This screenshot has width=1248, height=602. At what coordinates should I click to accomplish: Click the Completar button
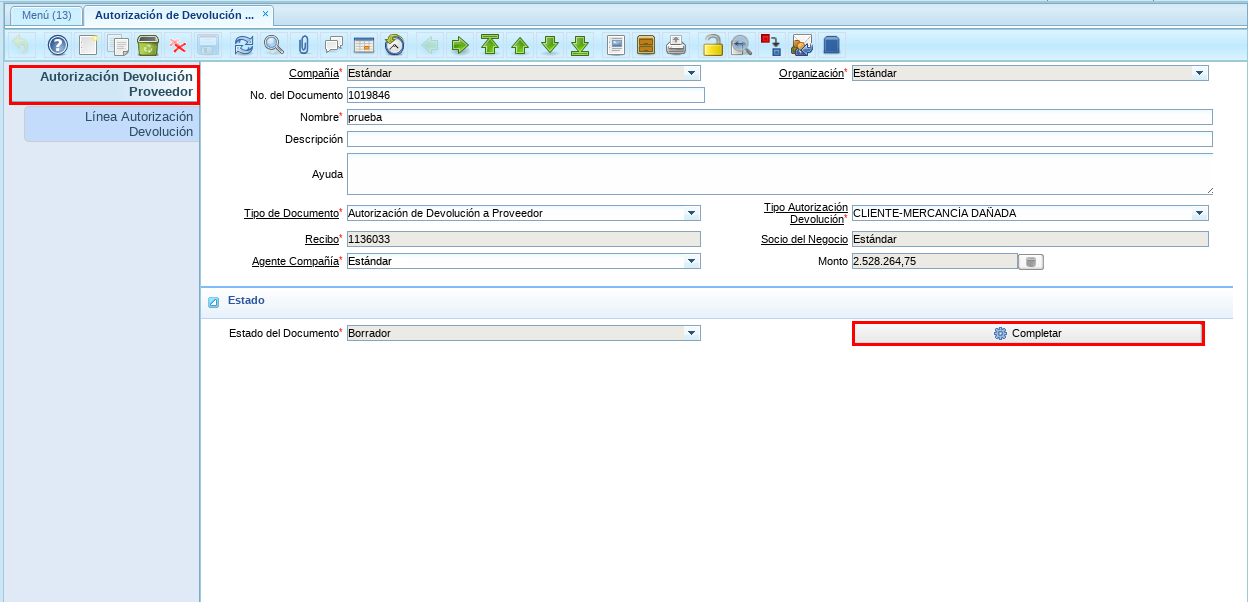tap(1028, 333)
